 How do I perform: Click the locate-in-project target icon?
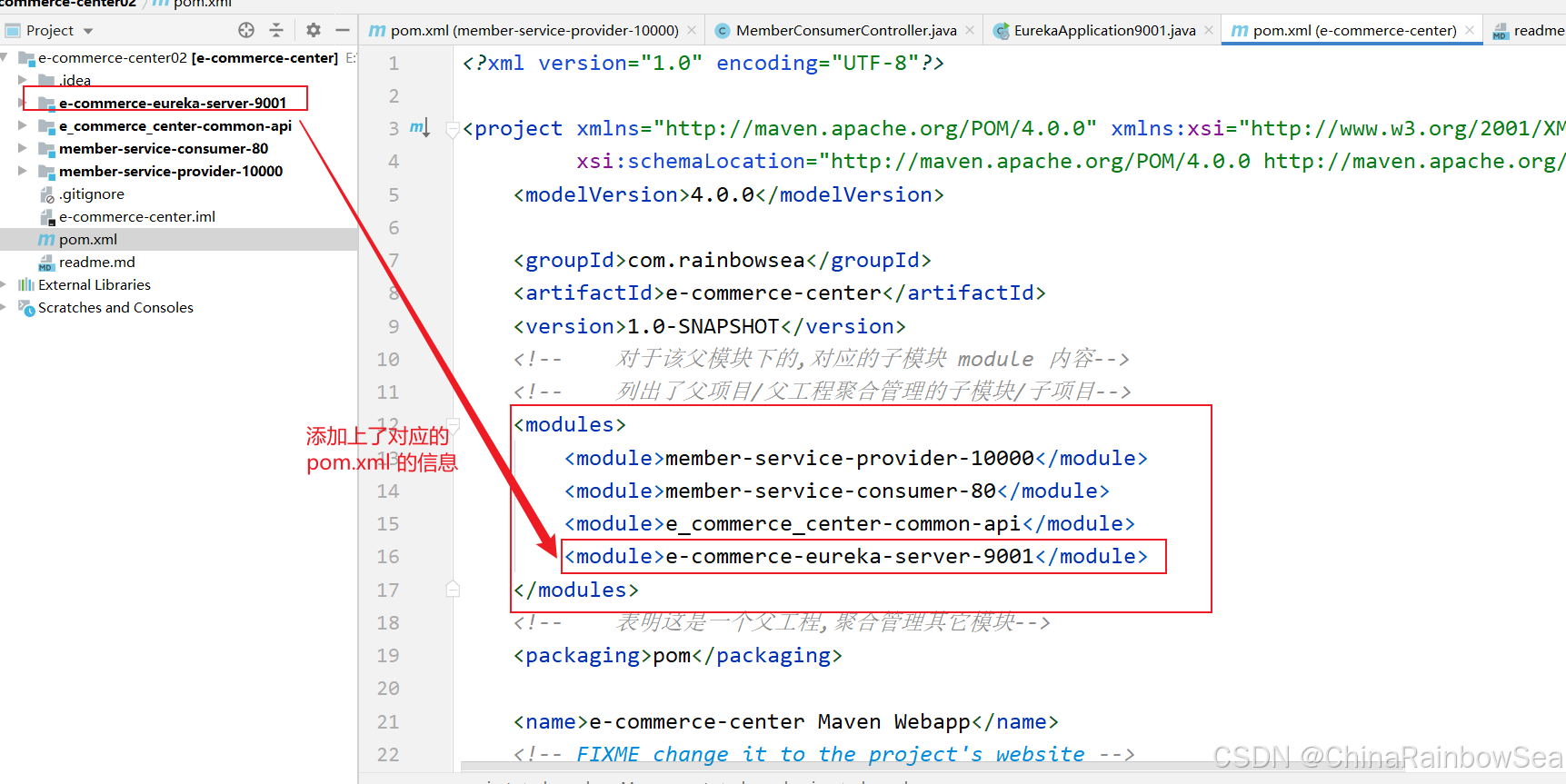[246, 30]
